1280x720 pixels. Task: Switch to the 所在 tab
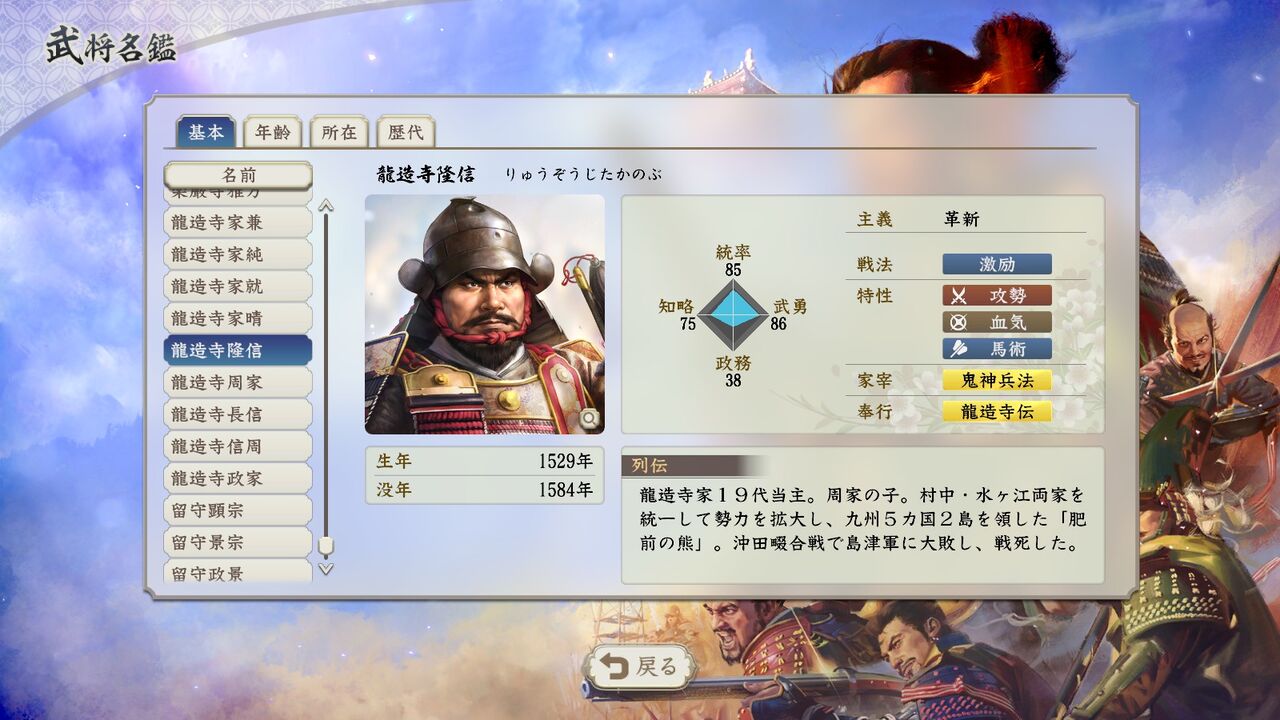click(339, 132)
